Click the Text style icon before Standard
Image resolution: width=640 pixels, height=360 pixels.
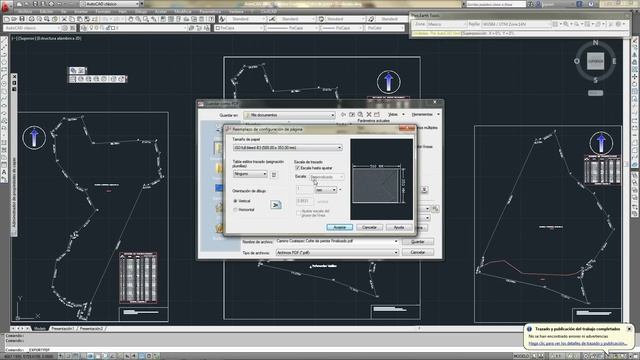point(222,19)
